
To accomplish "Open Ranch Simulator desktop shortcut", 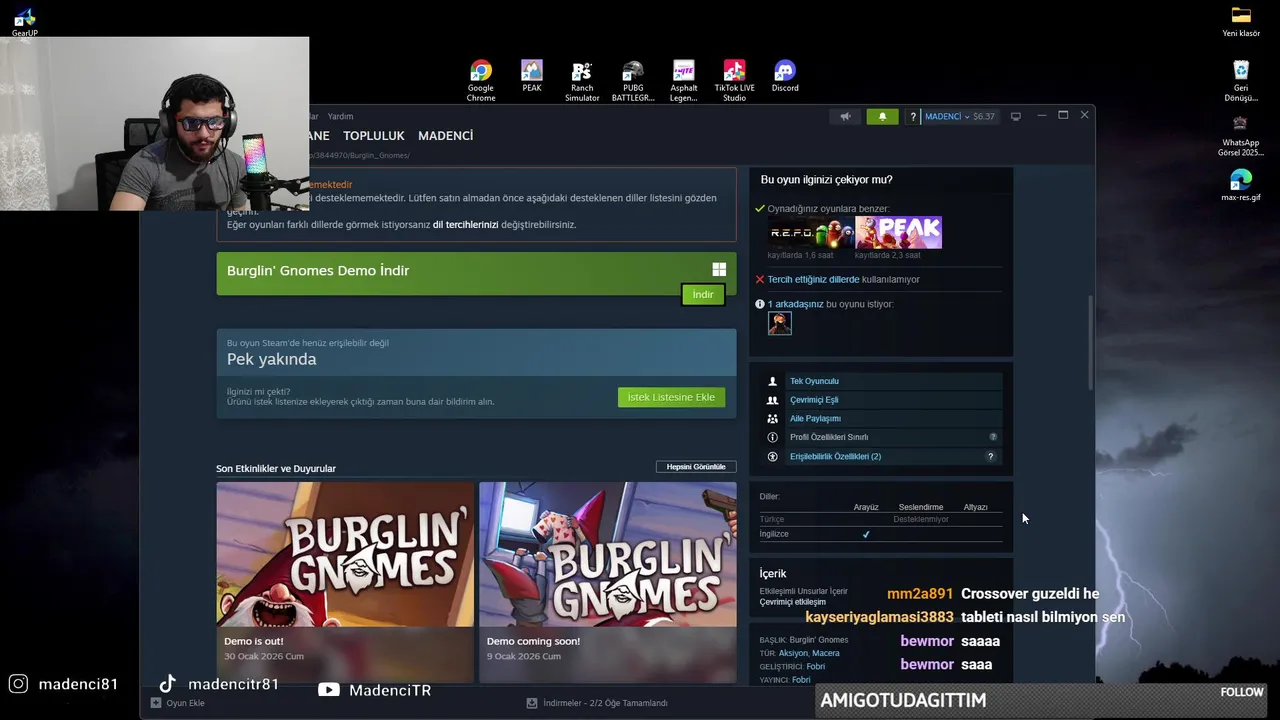I will [x=582, y=82].
